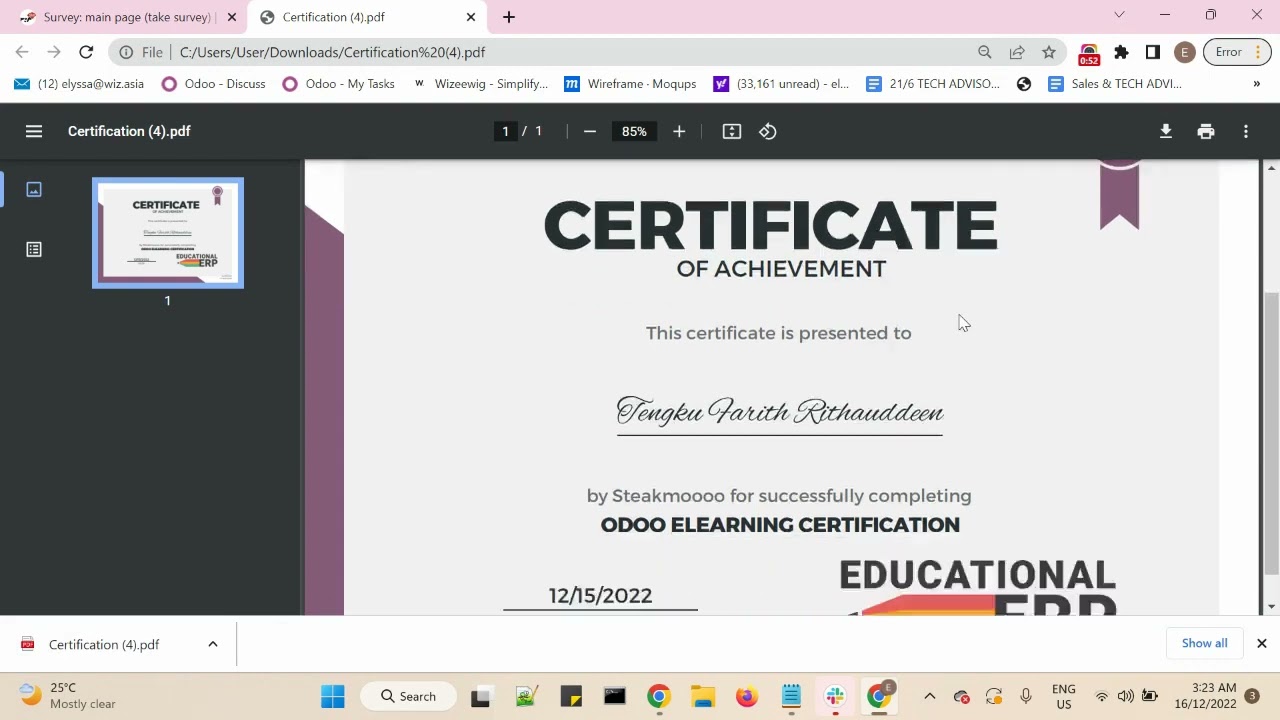Zoom in with the plus icon
The width and height of the screenshot is (1280, 720).
click(x=679, y=131)
